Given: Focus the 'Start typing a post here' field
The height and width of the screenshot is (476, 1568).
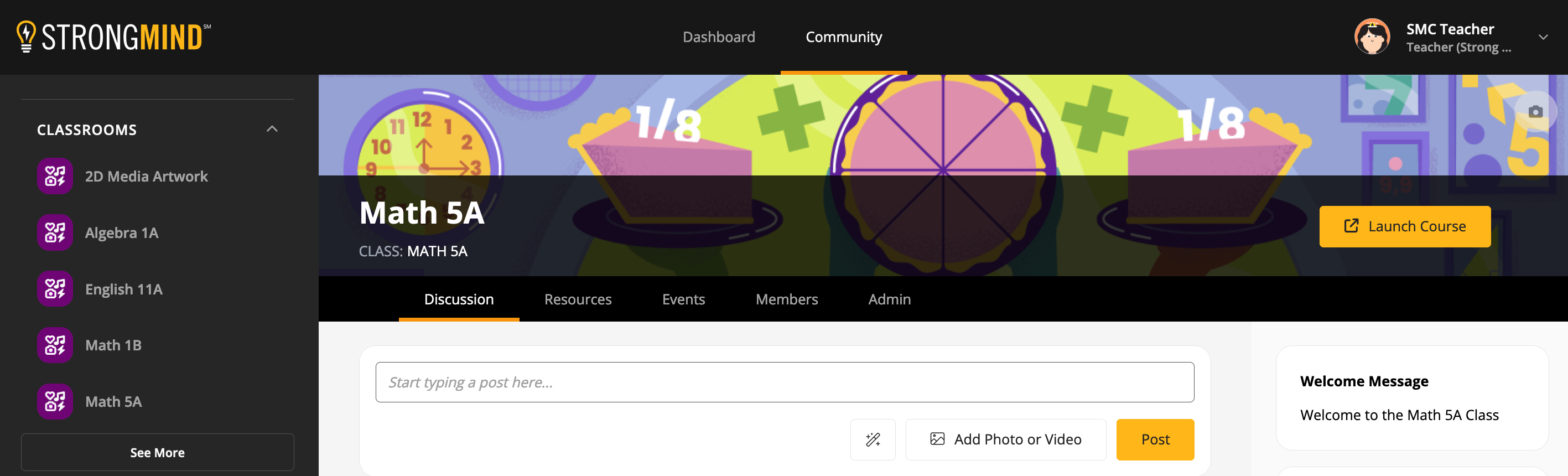Looking at the screenshot, I should tap(784, 382).
